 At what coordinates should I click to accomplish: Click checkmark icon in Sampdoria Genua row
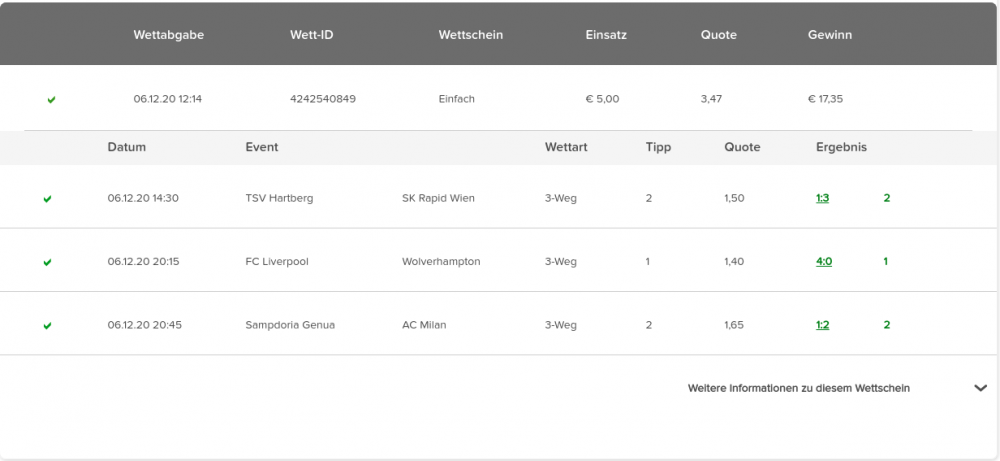tap(47, 326)
